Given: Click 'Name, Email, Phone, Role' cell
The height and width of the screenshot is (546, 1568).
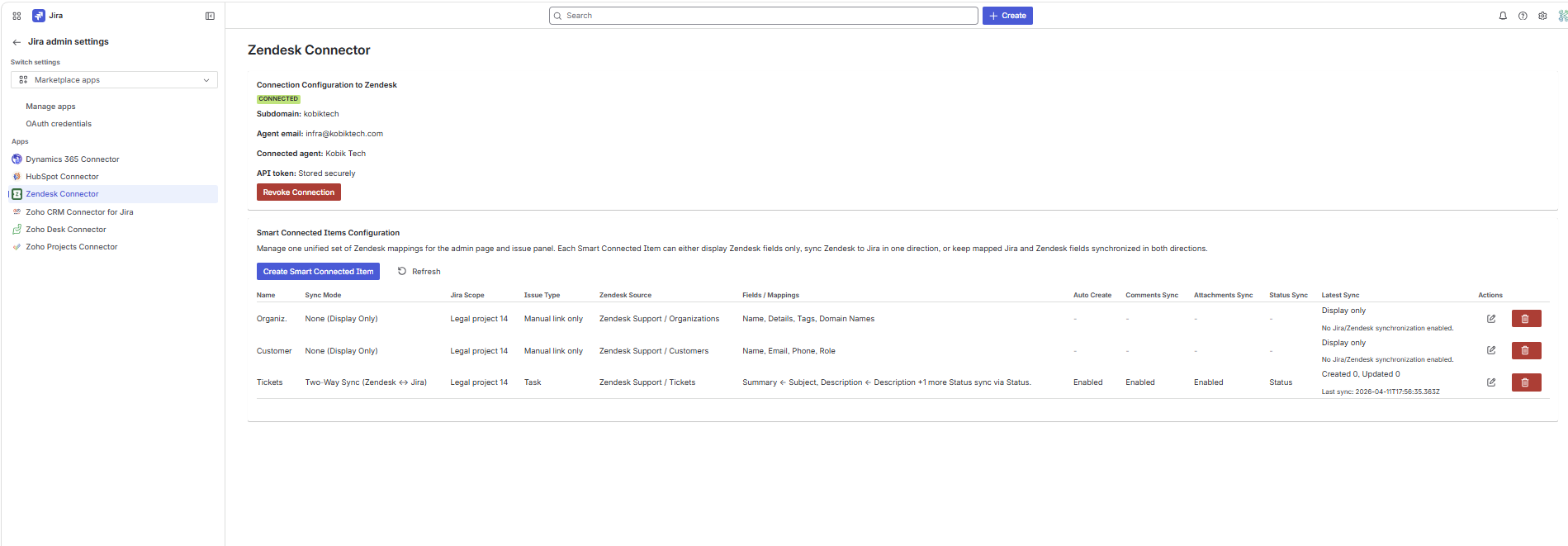Looking at the screenshot, I should (789, 351).
